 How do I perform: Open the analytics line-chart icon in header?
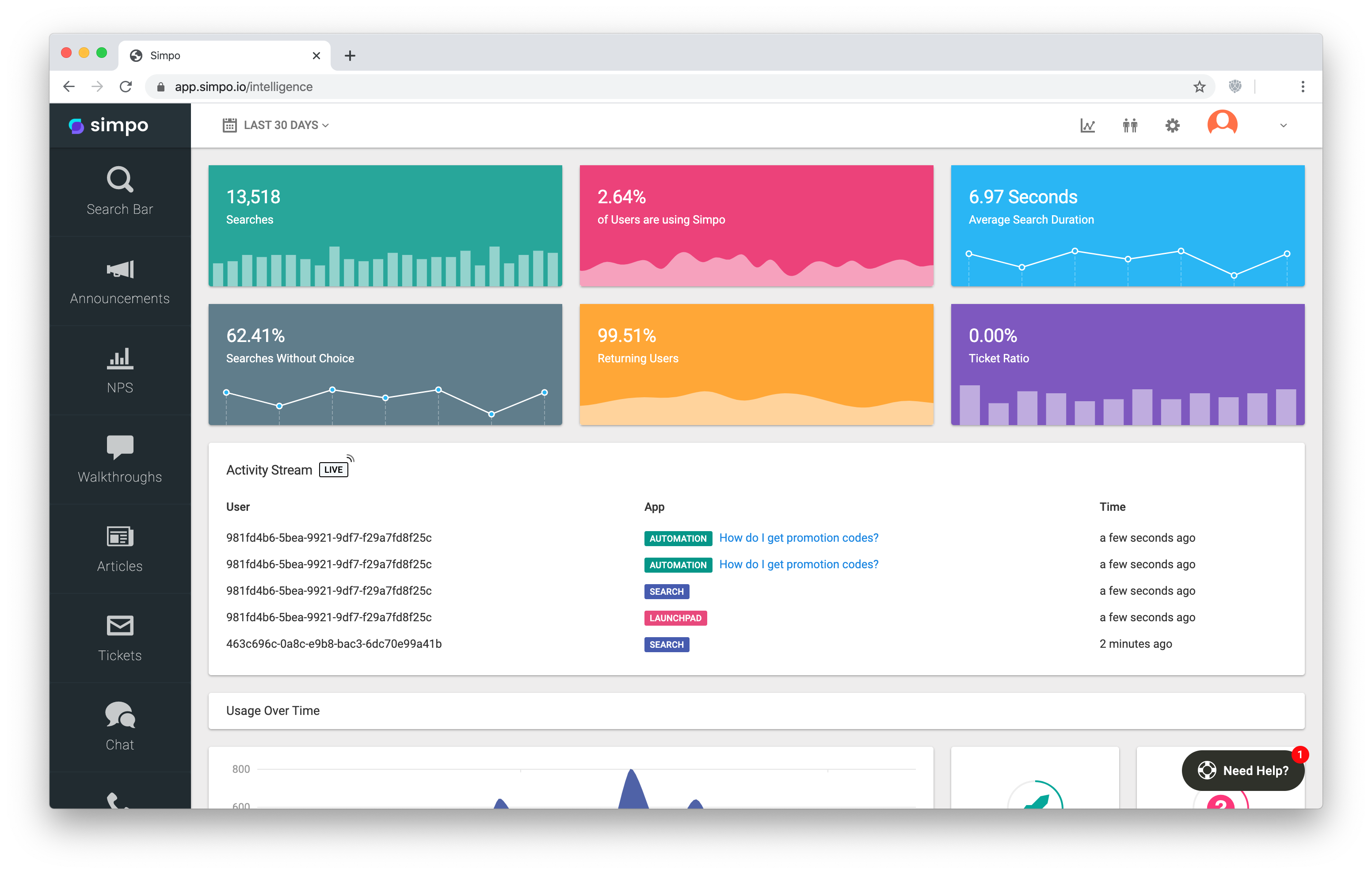(1088, 125)
